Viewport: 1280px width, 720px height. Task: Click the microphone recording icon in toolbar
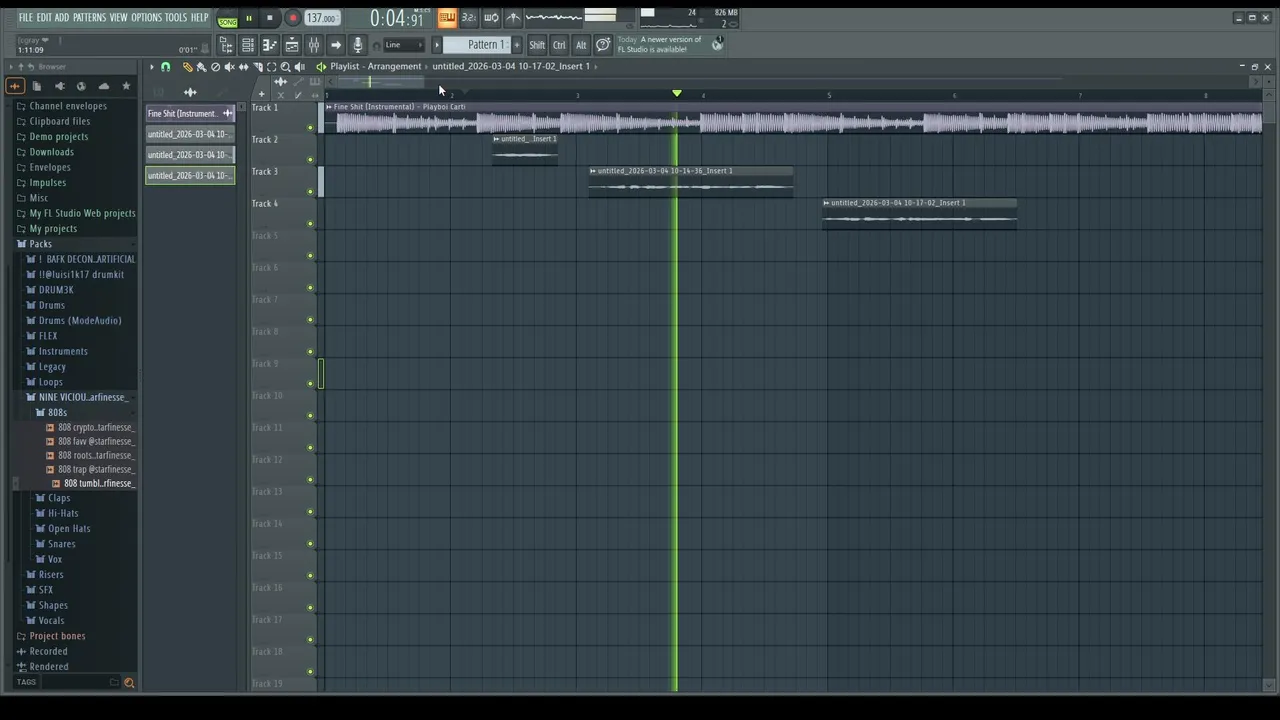[x=358, y=45]
